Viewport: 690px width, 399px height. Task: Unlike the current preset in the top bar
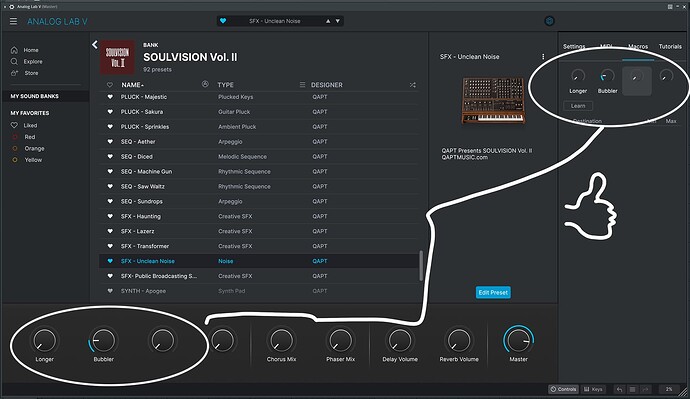tap(223, 21)
